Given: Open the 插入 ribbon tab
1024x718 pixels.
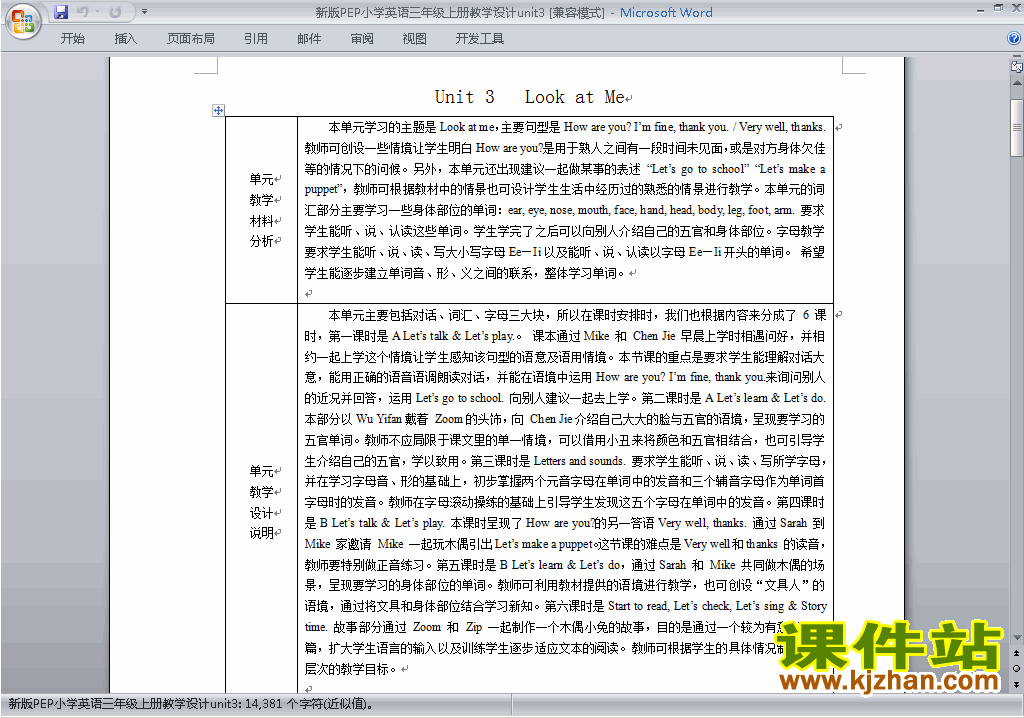Looking at the screenshot, I should pos(125,39).
